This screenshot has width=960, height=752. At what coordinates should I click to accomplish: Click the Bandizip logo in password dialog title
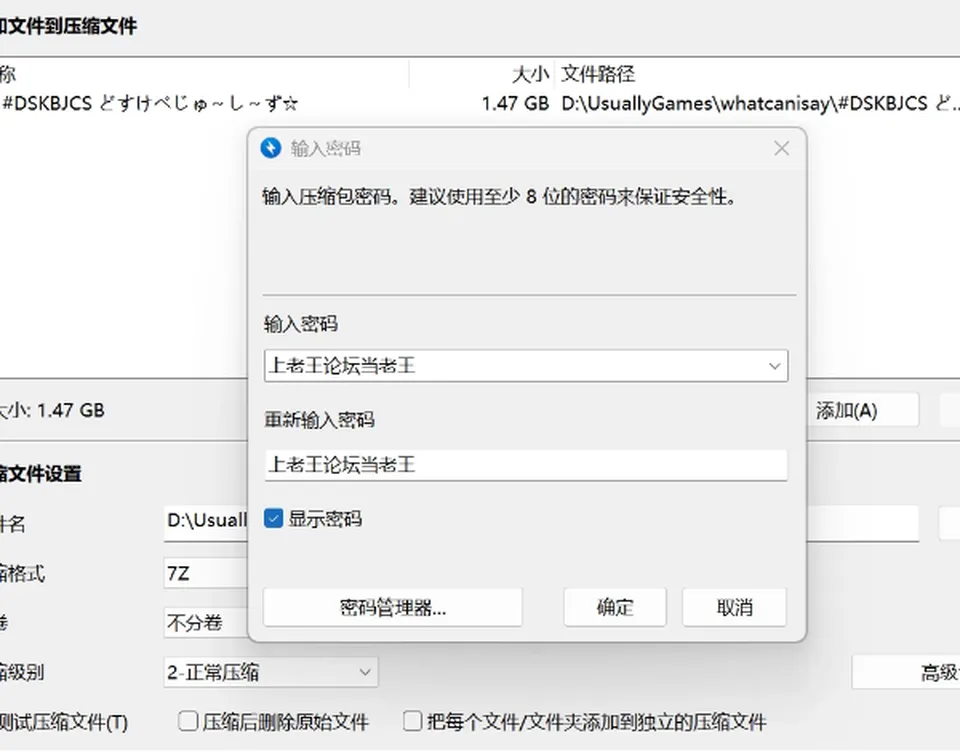pos(271,148)
